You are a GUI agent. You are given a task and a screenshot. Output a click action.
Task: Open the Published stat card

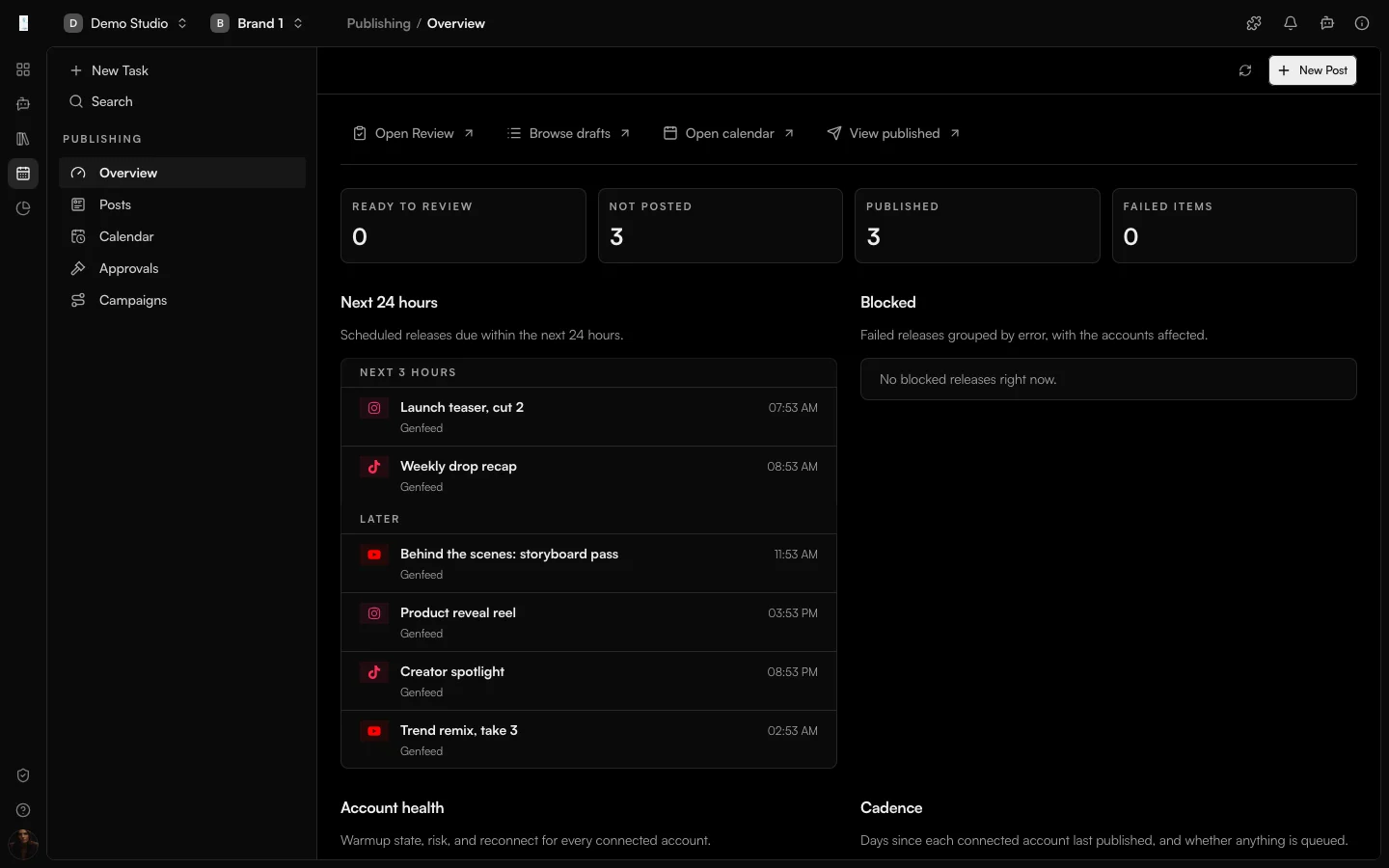(x=977, y=226)
